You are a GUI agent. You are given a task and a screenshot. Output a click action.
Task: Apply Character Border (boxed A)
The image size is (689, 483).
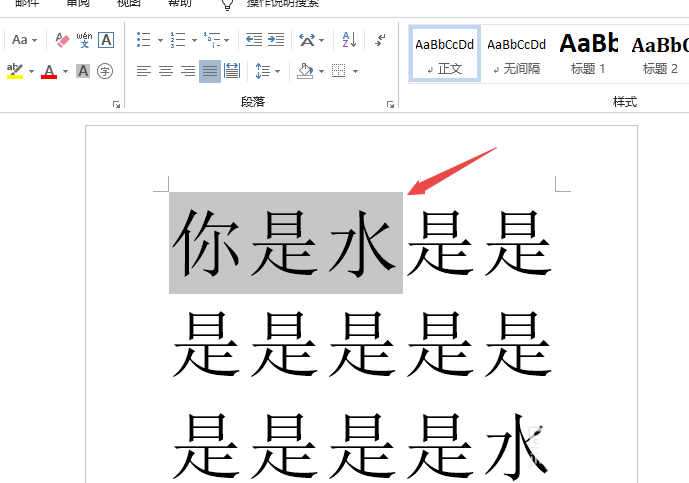point(106,40)
